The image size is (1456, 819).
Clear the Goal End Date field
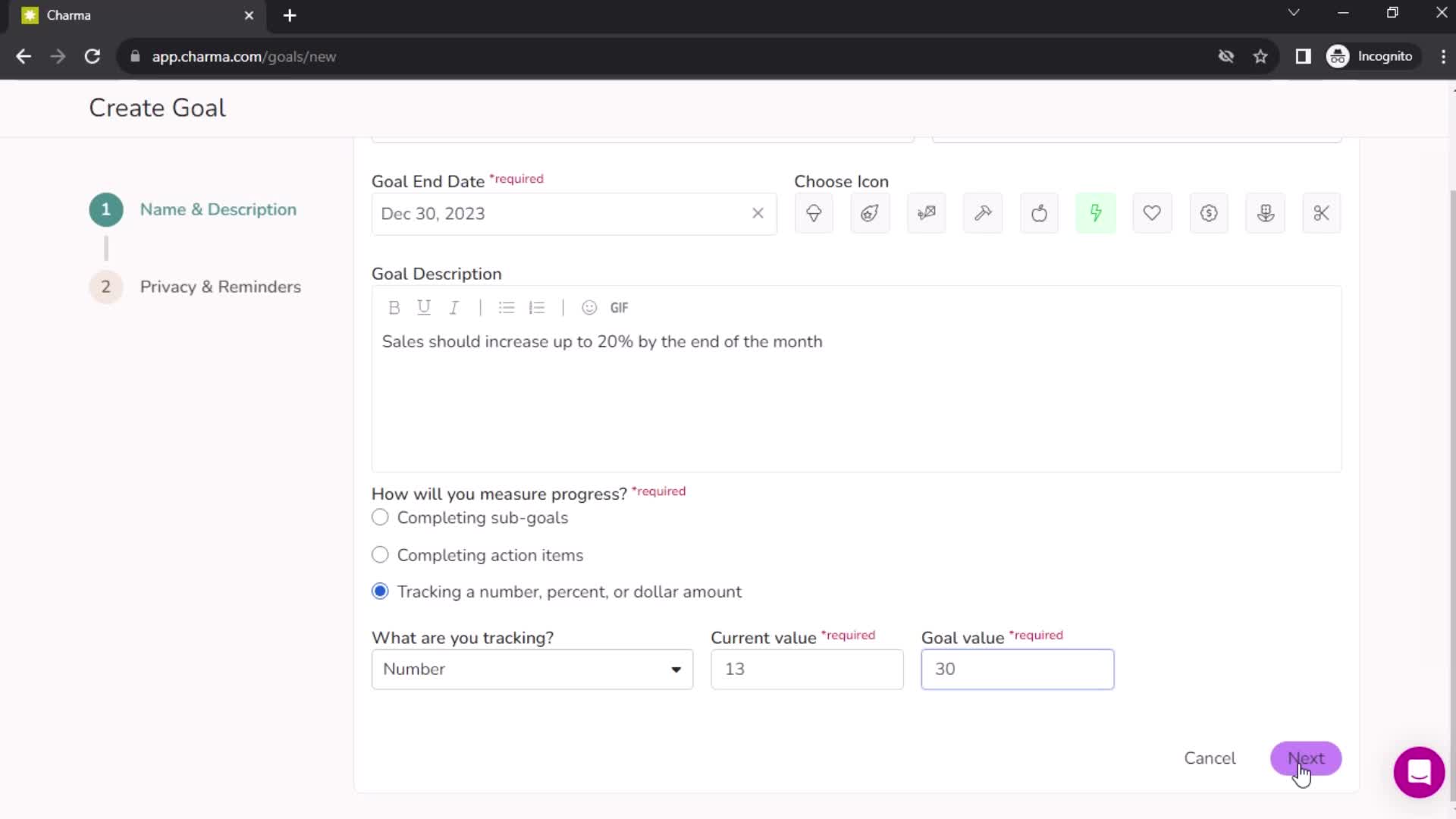[x=758, y=212]
